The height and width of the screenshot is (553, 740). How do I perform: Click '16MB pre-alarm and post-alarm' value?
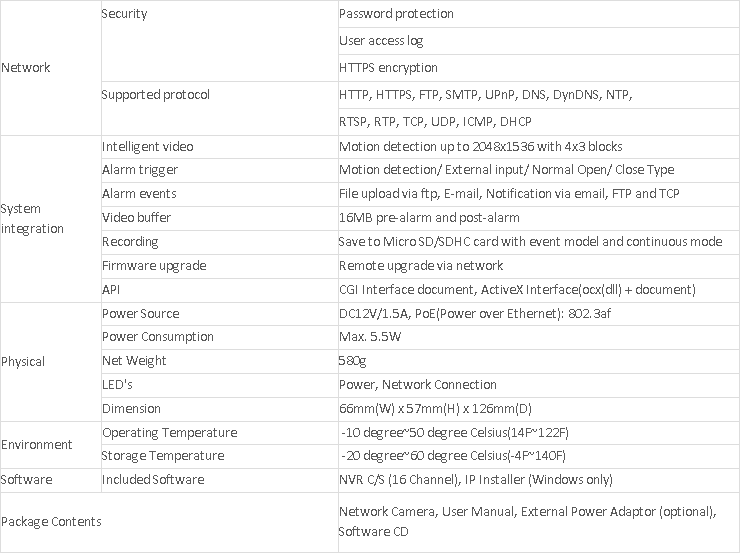[429, 218]
